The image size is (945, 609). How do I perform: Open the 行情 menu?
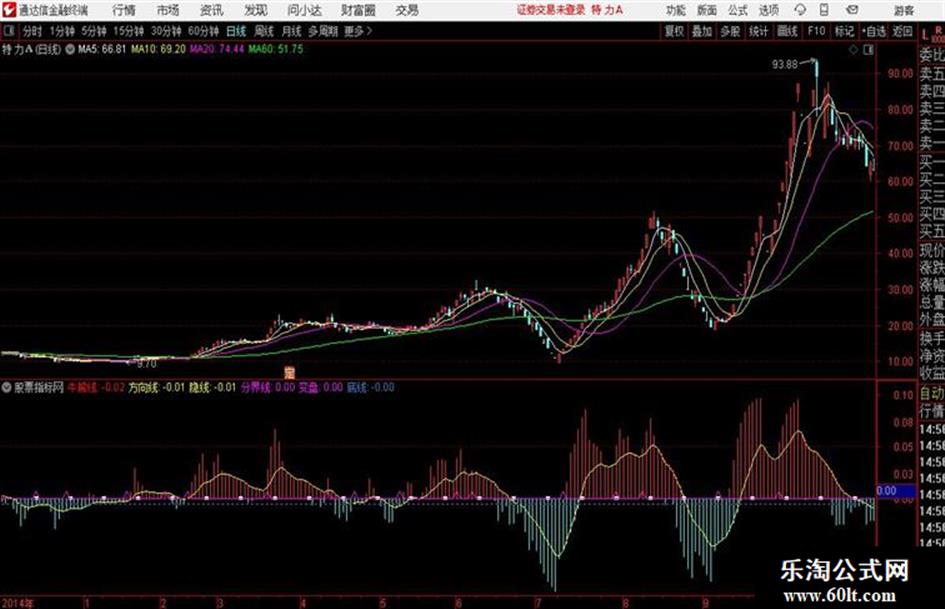click(124, 10)
